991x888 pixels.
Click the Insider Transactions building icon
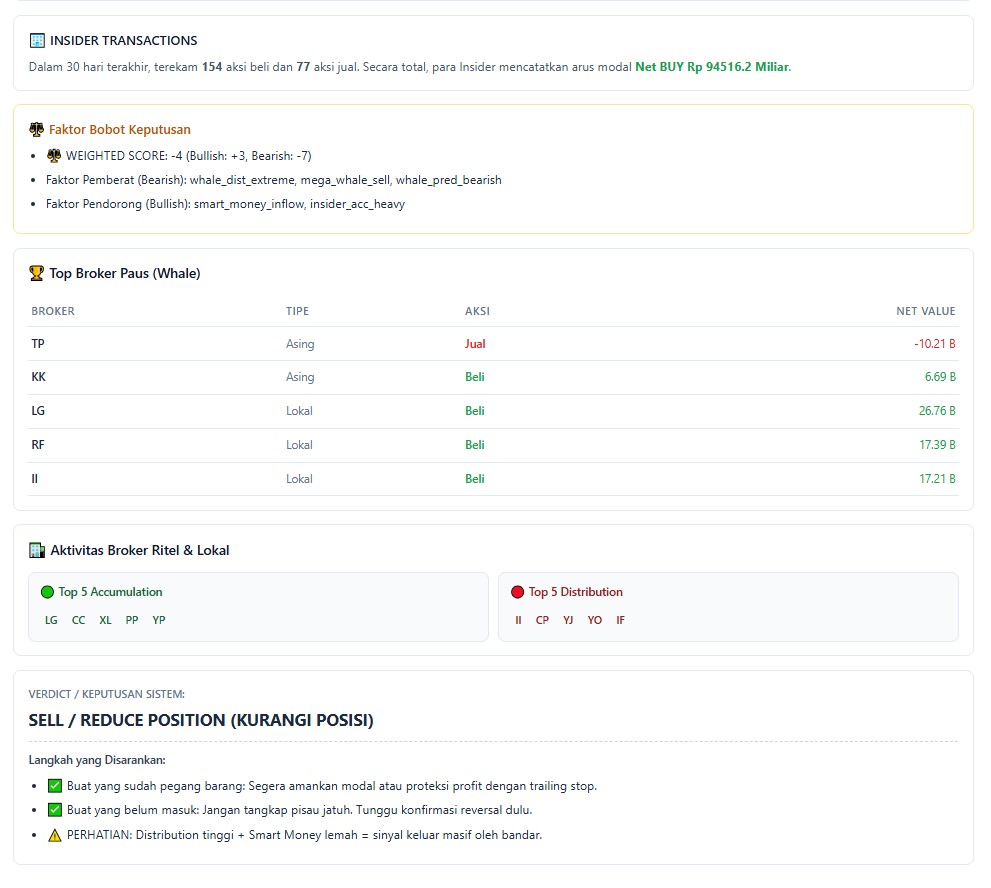pyautogui.click(x=37, y=41)
